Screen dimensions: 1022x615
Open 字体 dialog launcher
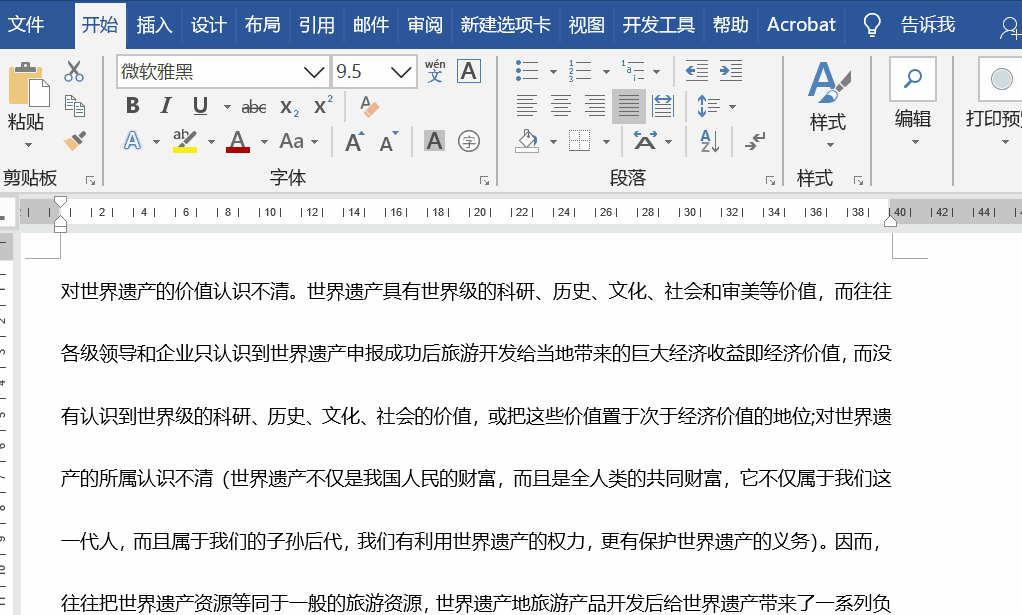484,180
